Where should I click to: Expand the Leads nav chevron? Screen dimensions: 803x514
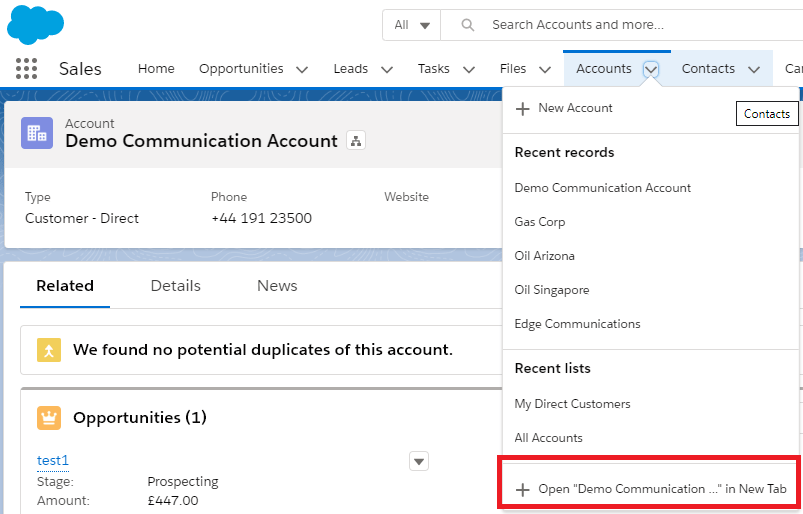(387, 70)
